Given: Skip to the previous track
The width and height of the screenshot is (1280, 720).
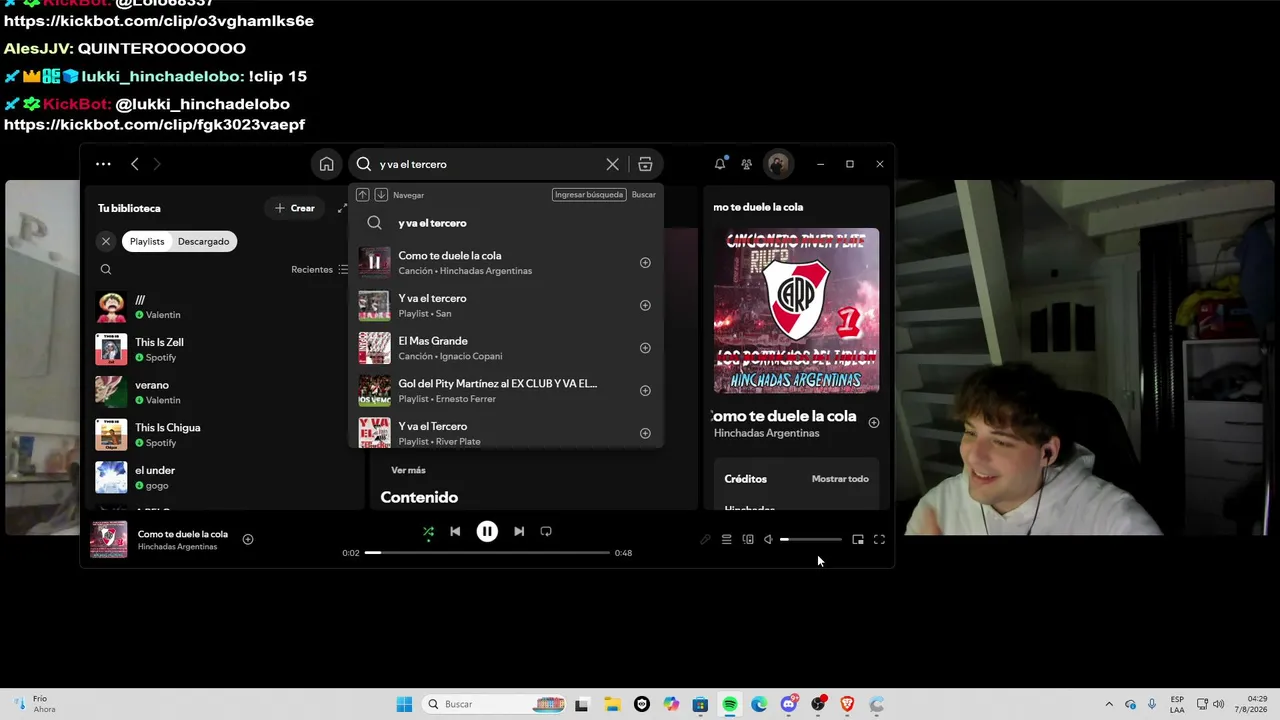Looking at the screenshot, I should (x=455, y=532).
